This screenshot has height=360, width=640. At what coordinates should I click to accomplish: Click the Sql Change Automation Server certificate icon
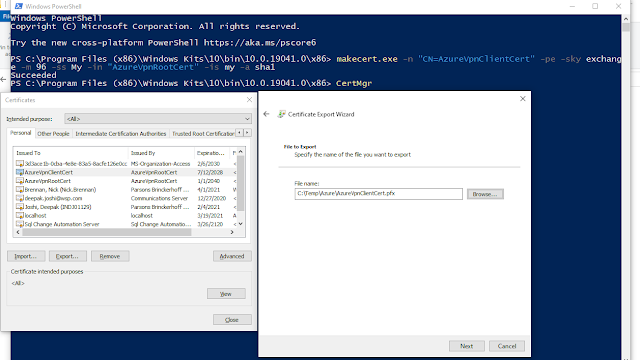click(20, 224)
